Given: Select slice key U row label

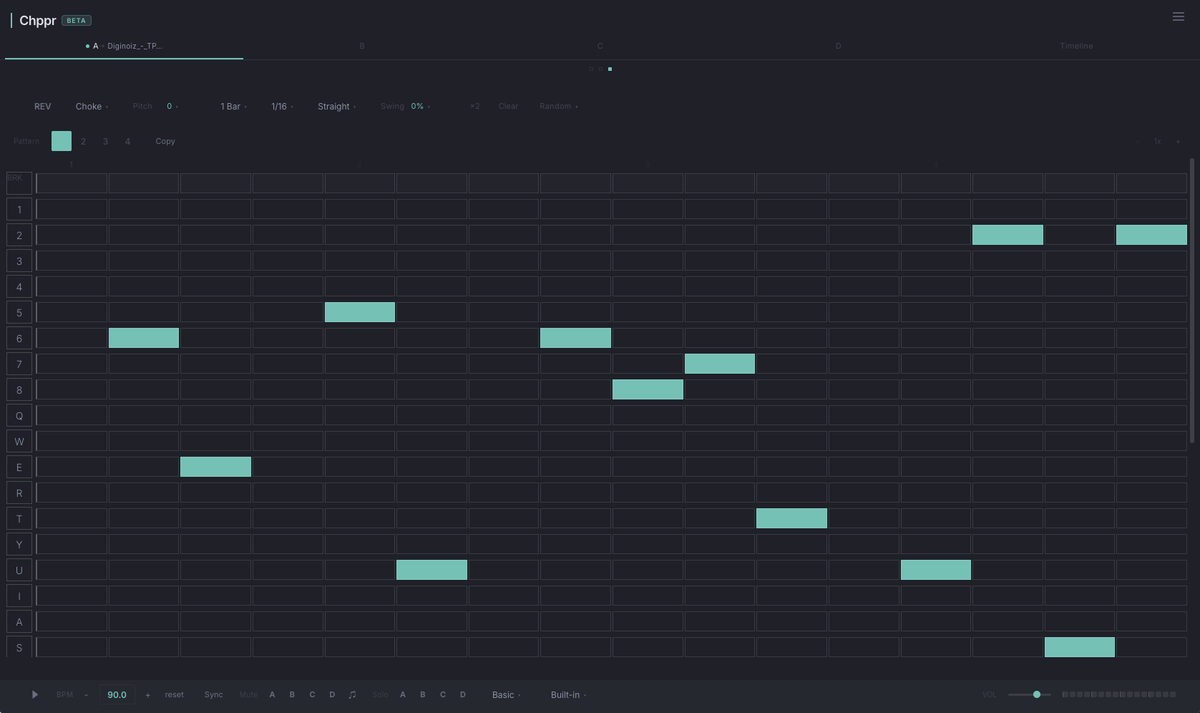Looking at the screenshot, I should tap(19, 570).
